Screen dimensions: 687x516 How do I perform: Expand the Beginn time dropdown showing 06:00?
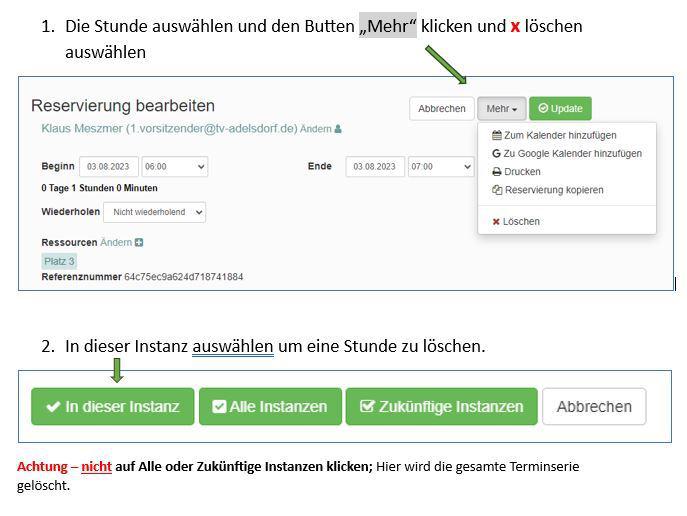(x=174, y=167)
